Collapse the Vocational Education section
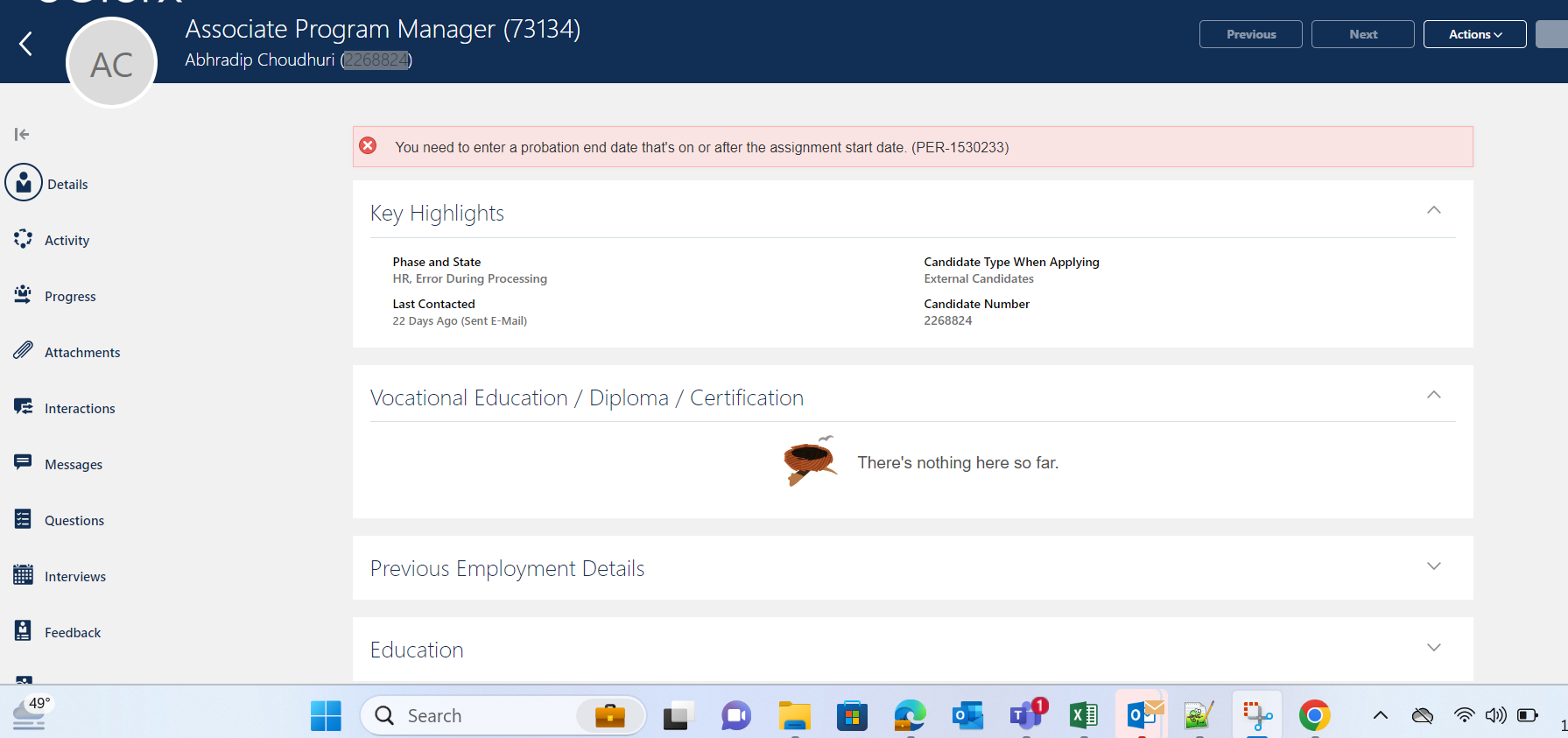The height and width of the screenshot is (738, 1568). (x=1434, y=395)
